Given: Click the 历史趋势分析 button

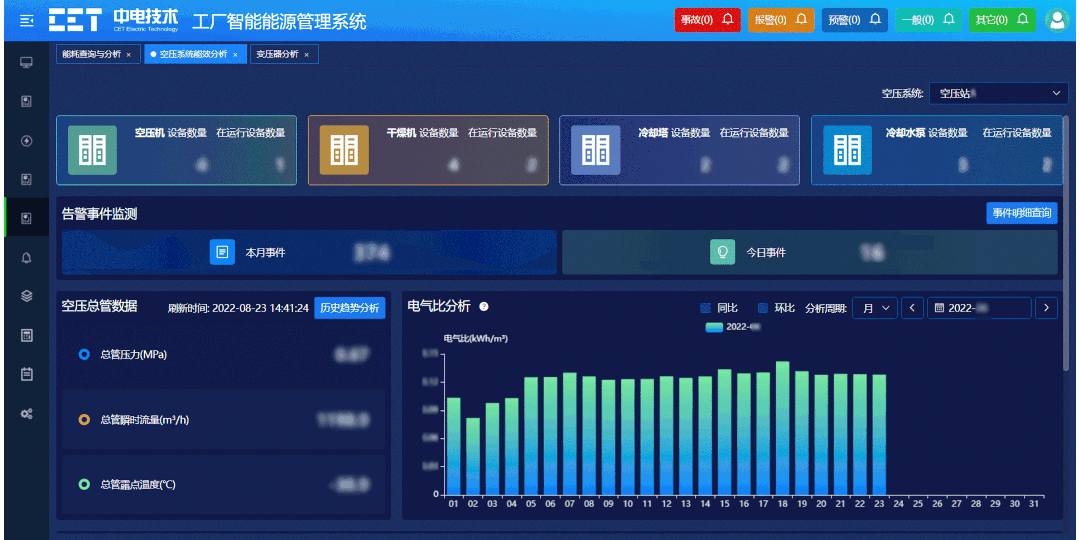Looking at the screenshot, I should pyautogui.click(x=349, y=308).
